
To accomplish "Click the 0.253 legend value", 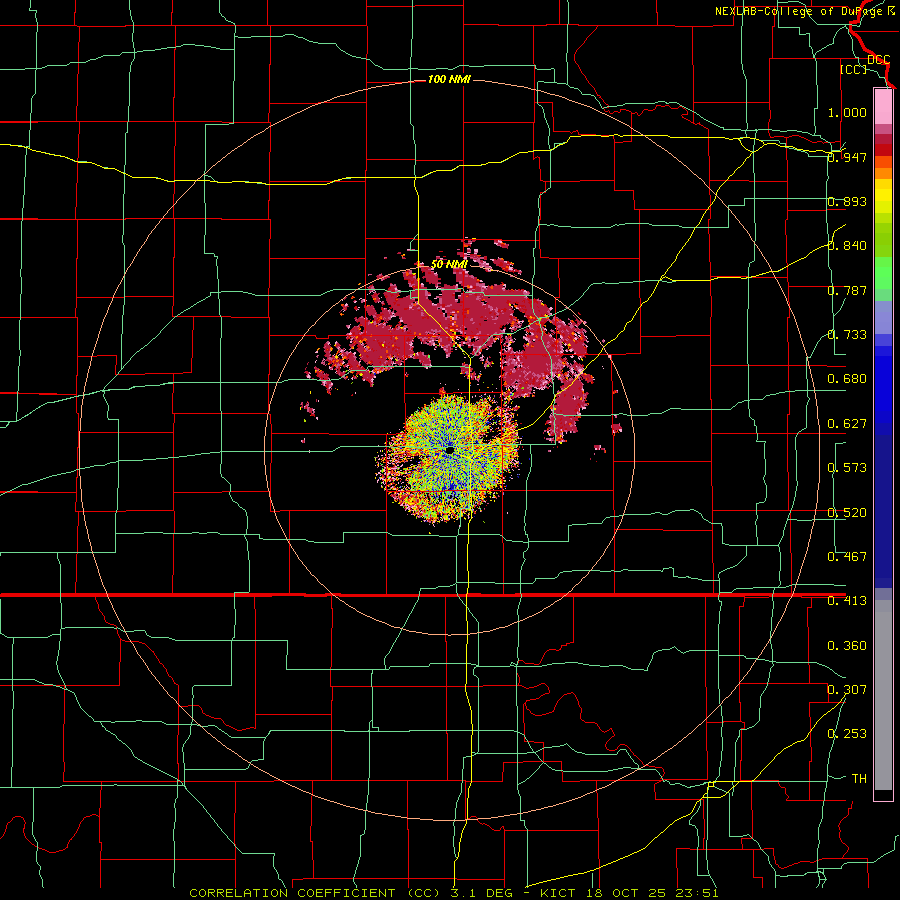I will click(847, 734).
